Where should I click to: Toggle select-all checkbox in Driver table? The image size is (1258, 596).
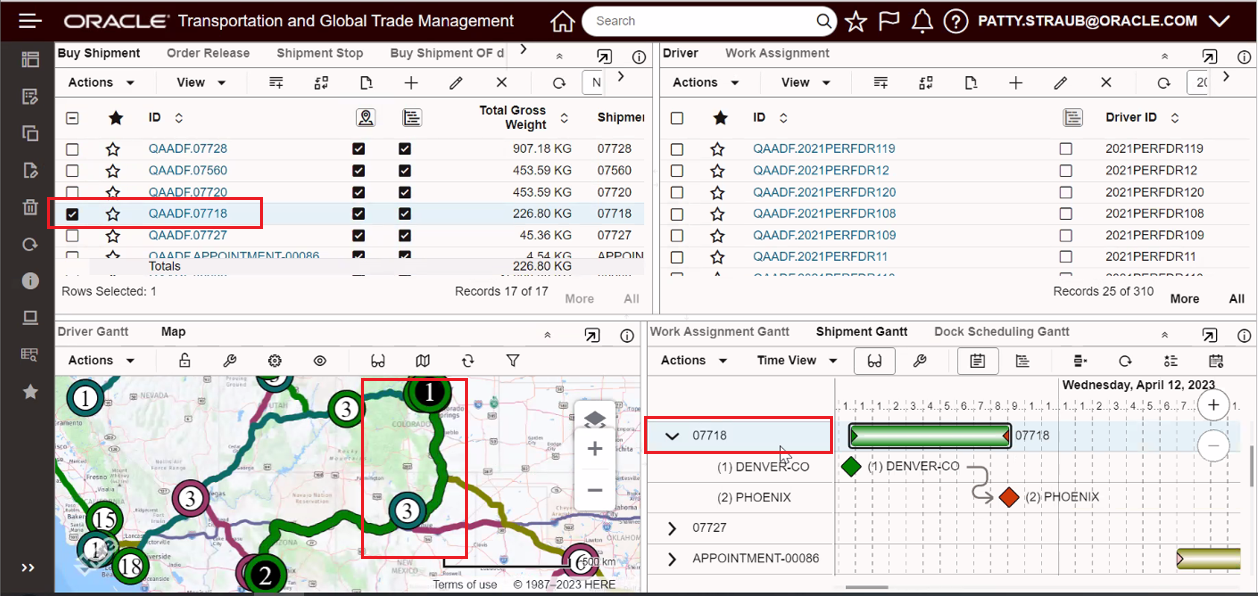(x=677, y=118)
